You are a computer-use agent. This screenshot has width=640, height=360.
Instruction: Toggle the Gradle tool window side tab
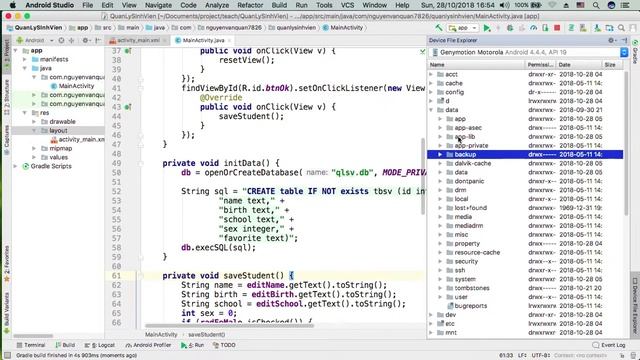click(x=635, y=51)
